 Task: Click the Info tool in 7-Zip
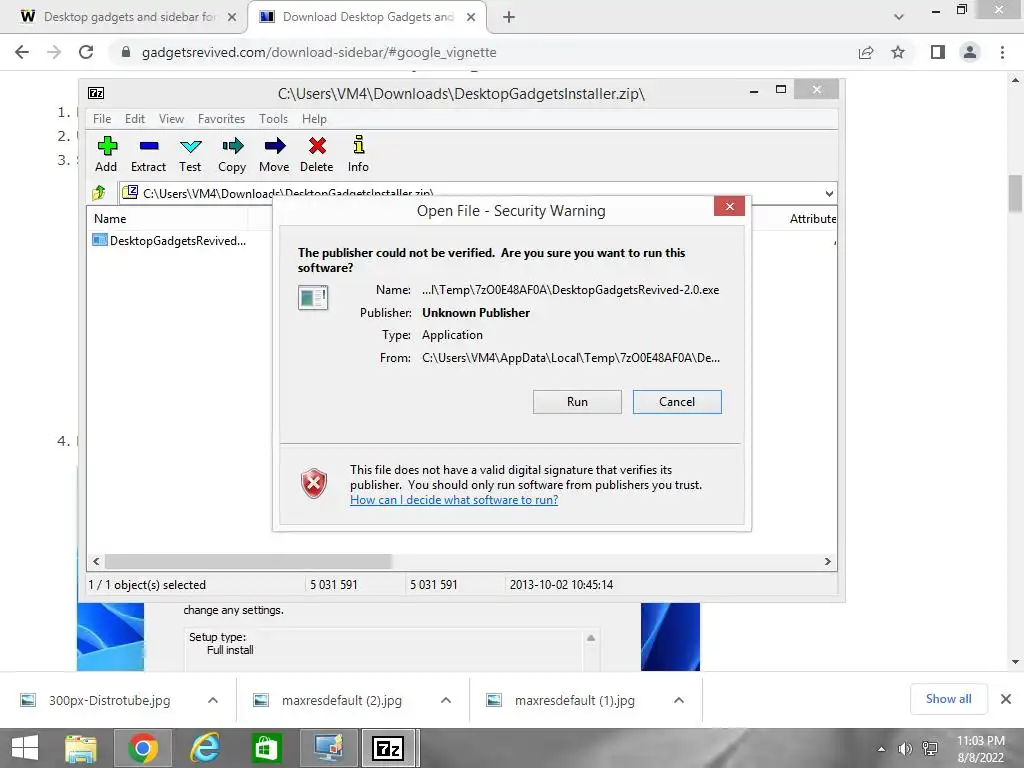click(x=358, y=154)
